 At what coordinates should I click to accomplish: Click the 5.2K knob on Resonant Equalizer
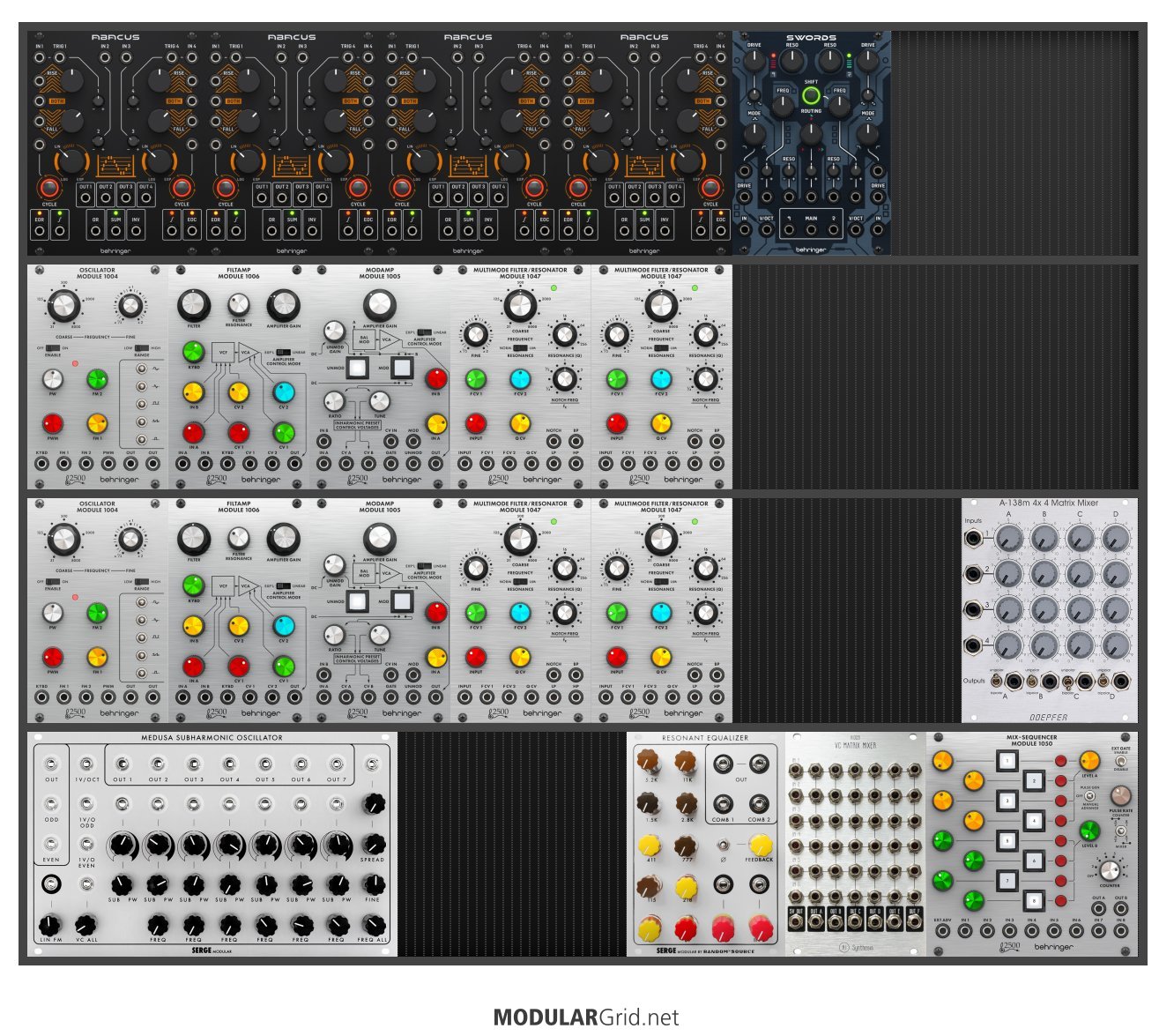[x=650, y=762]
